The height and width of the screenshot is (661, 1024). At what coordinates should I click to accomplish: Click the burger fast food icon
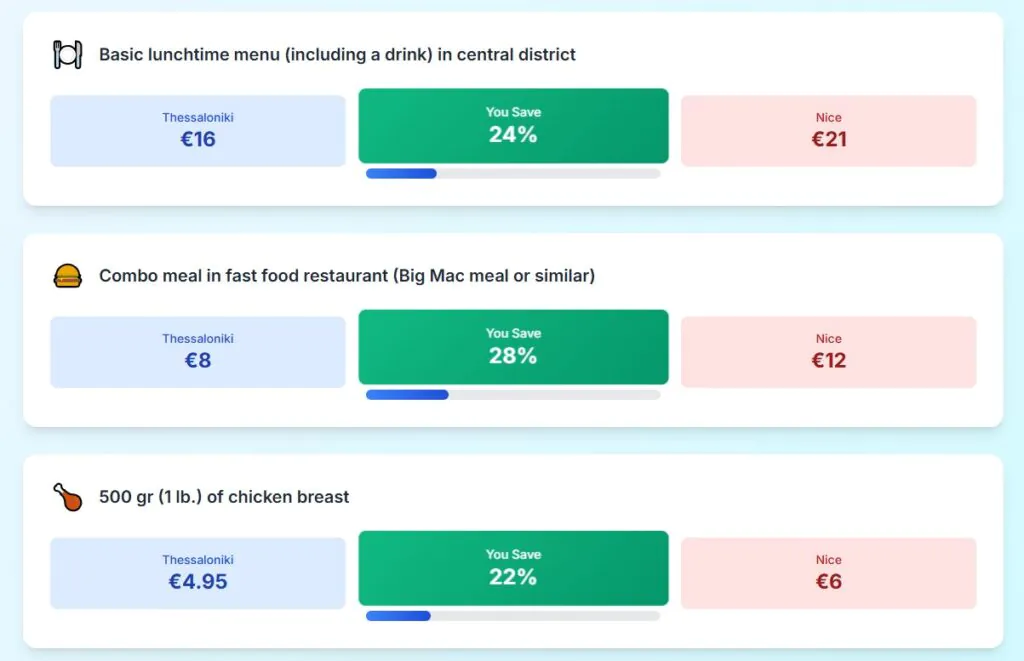[67, 276]
